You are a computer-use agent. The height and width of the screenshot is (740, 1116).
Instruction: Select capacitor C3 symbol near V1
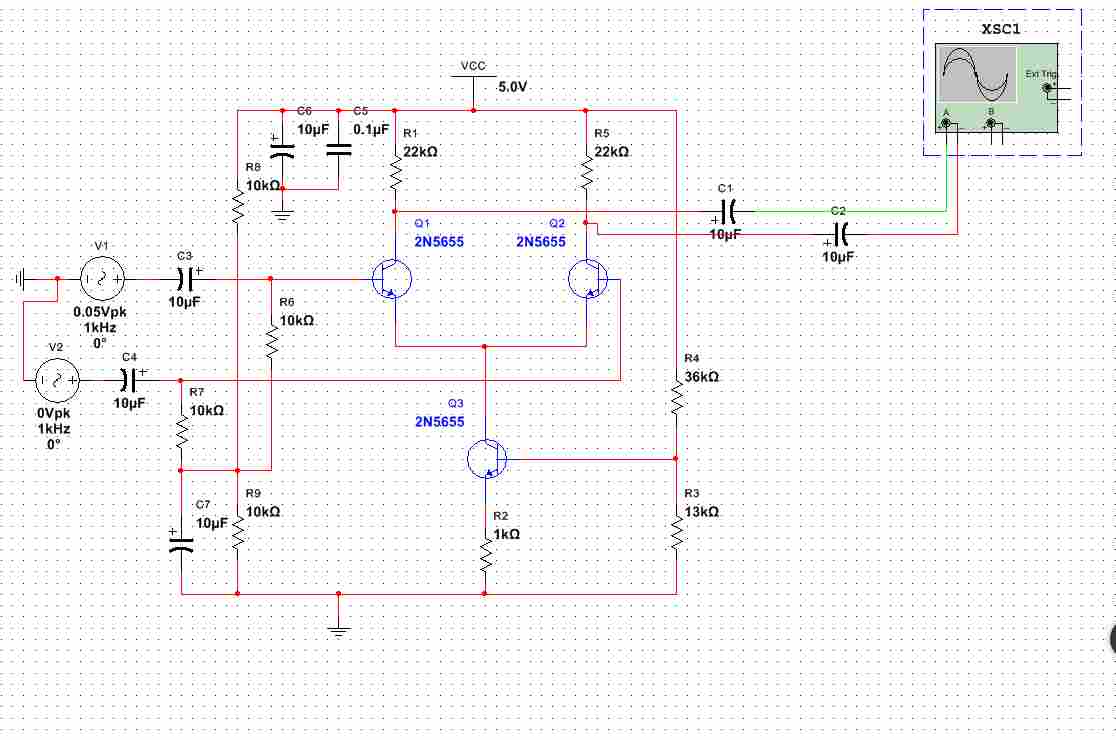pos(184,280)
